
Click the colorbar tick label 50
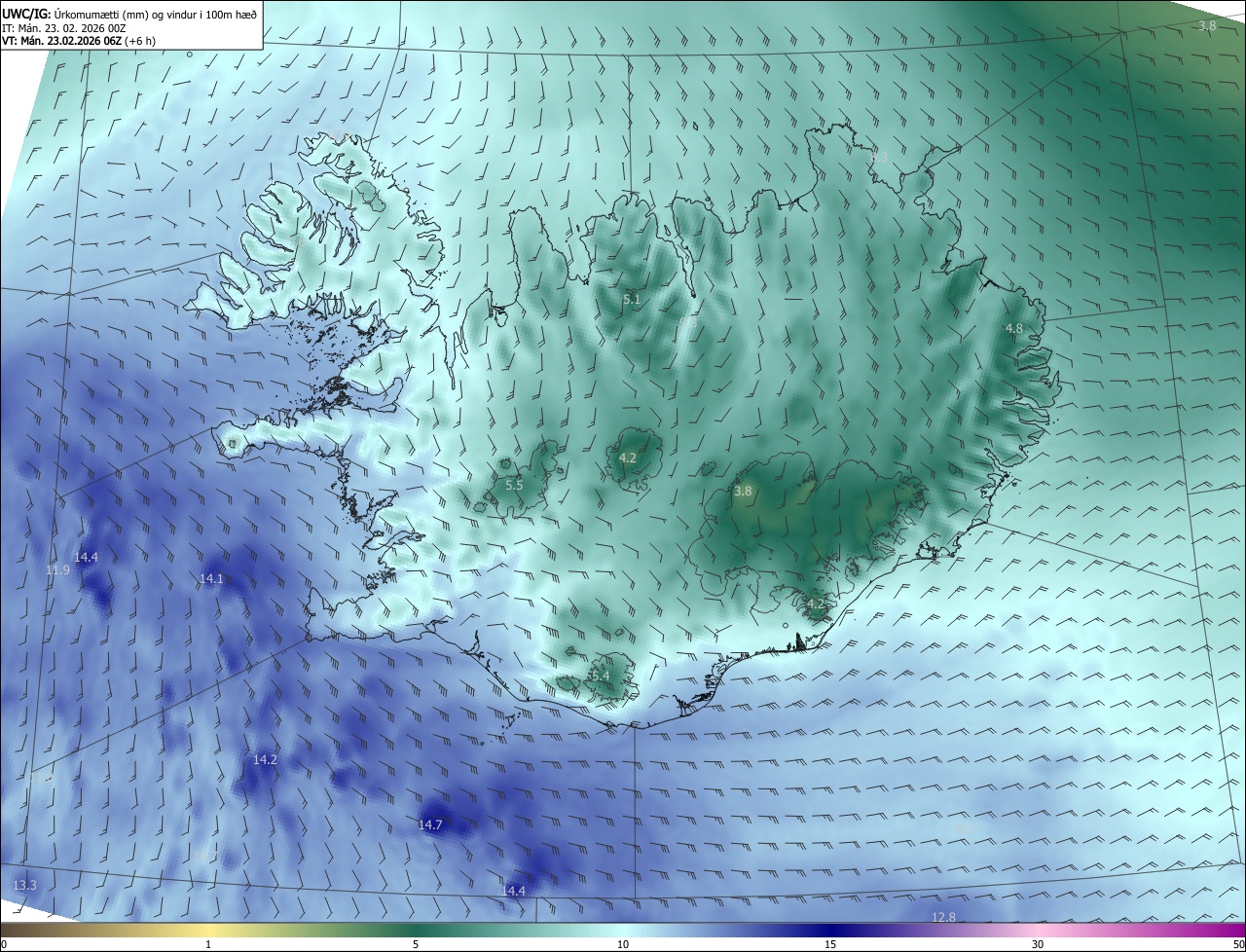1237,944
